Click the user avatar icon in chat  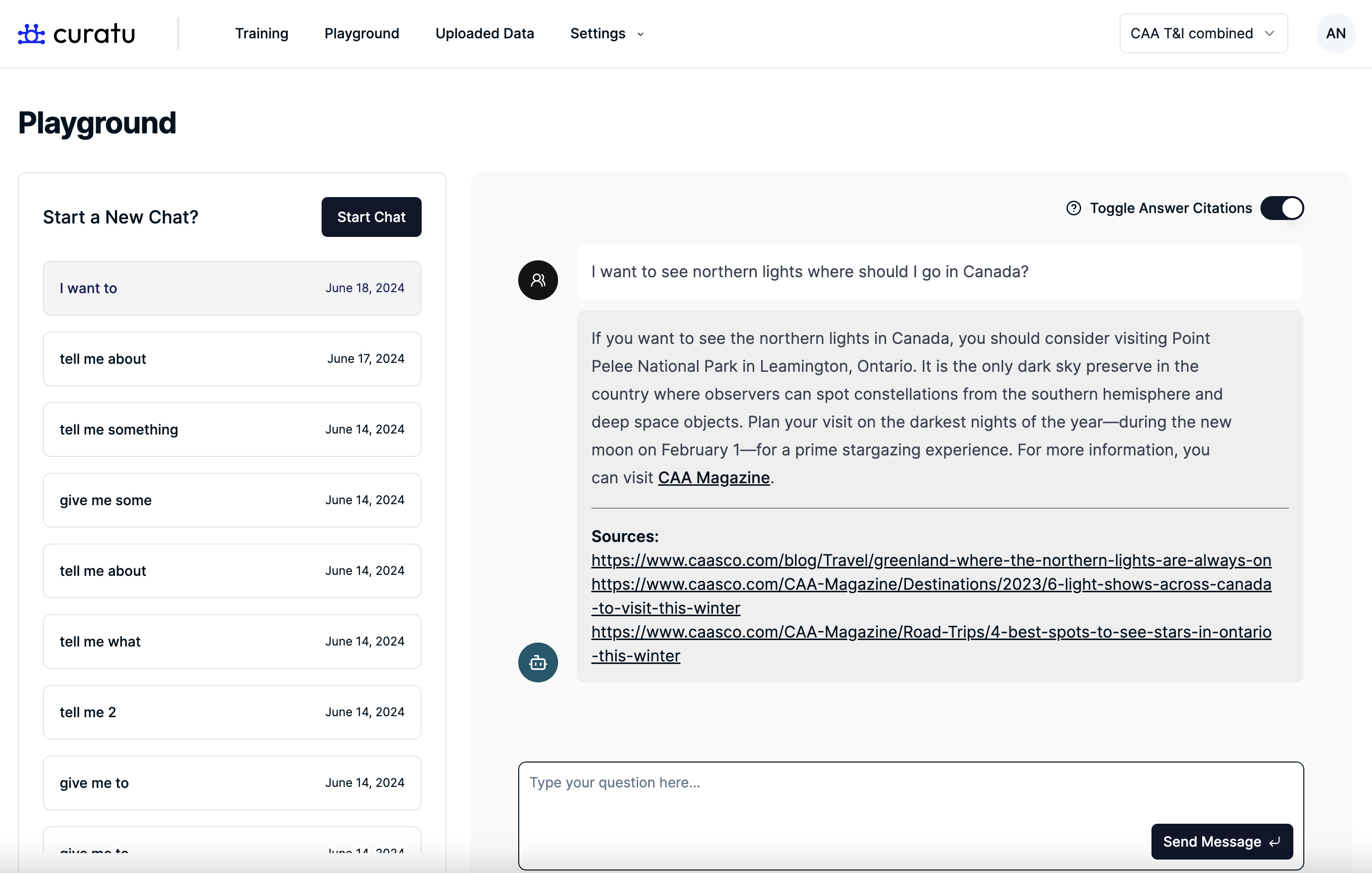pyautogui.click(x=537, y=280)
